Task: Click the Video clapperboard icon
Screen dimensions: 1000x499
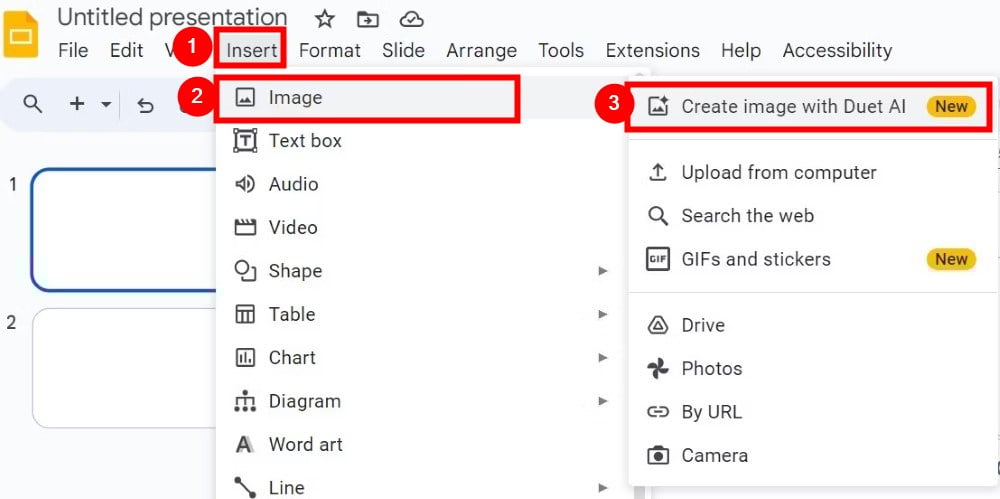Action: click(x=246, y=227)
